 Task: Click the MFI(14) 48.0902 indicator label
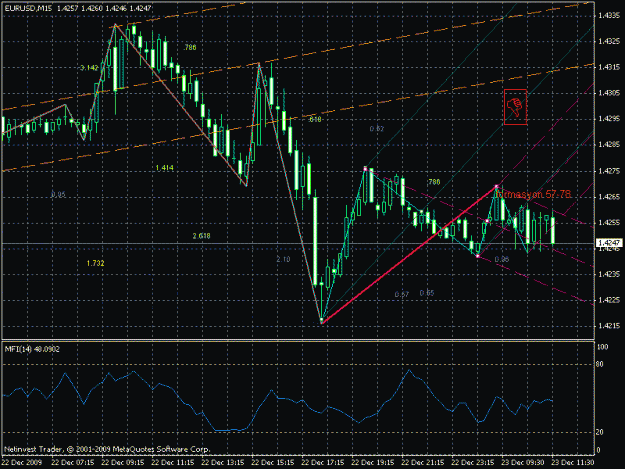32,349
